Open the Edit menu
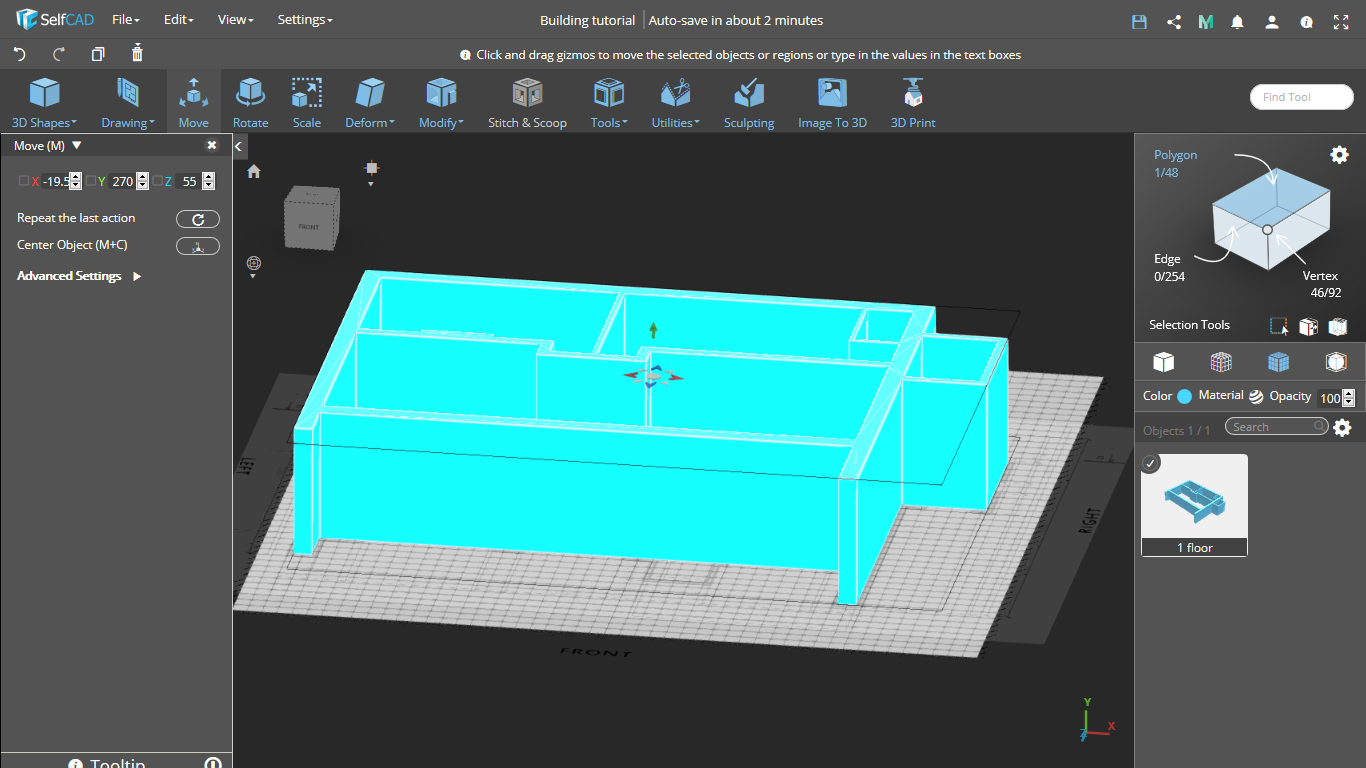1366x768 pixels. tap(178, 20)
